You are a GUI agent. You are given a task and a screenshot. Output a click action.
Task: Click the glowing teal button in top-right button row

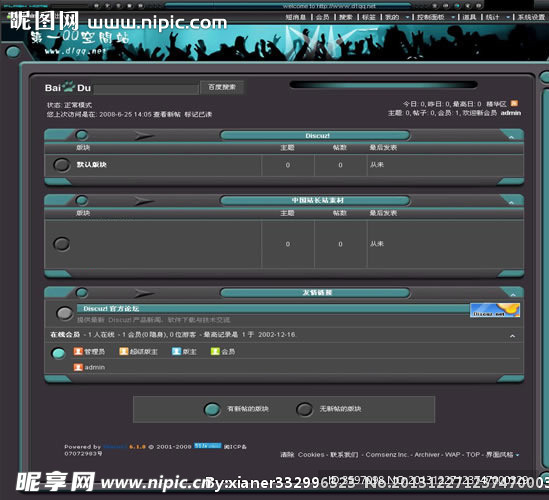pos(457,6)
